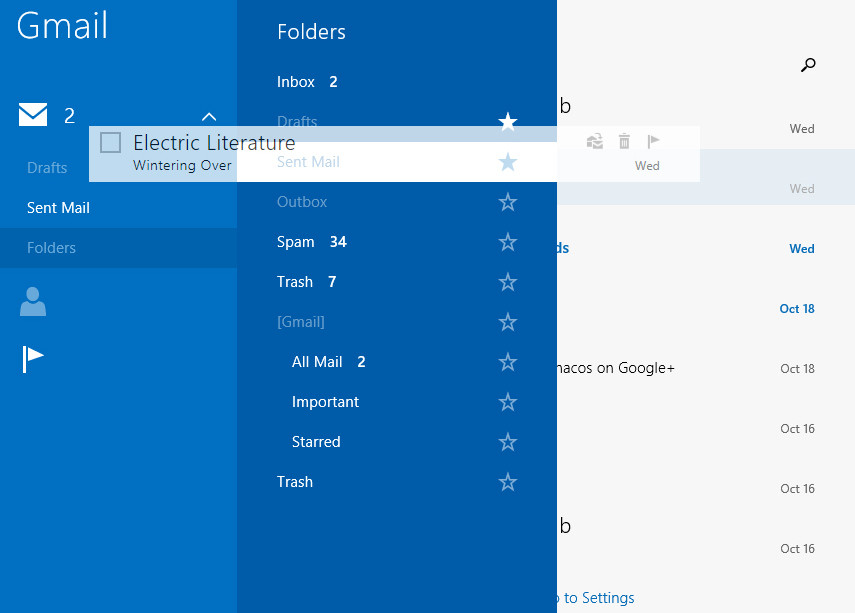Image resolution: width=855 pixels, height=613 pixels.
Task: Tick the Electric Literature message checkbox
Action: pyautogui.click(x=110, y=143)
